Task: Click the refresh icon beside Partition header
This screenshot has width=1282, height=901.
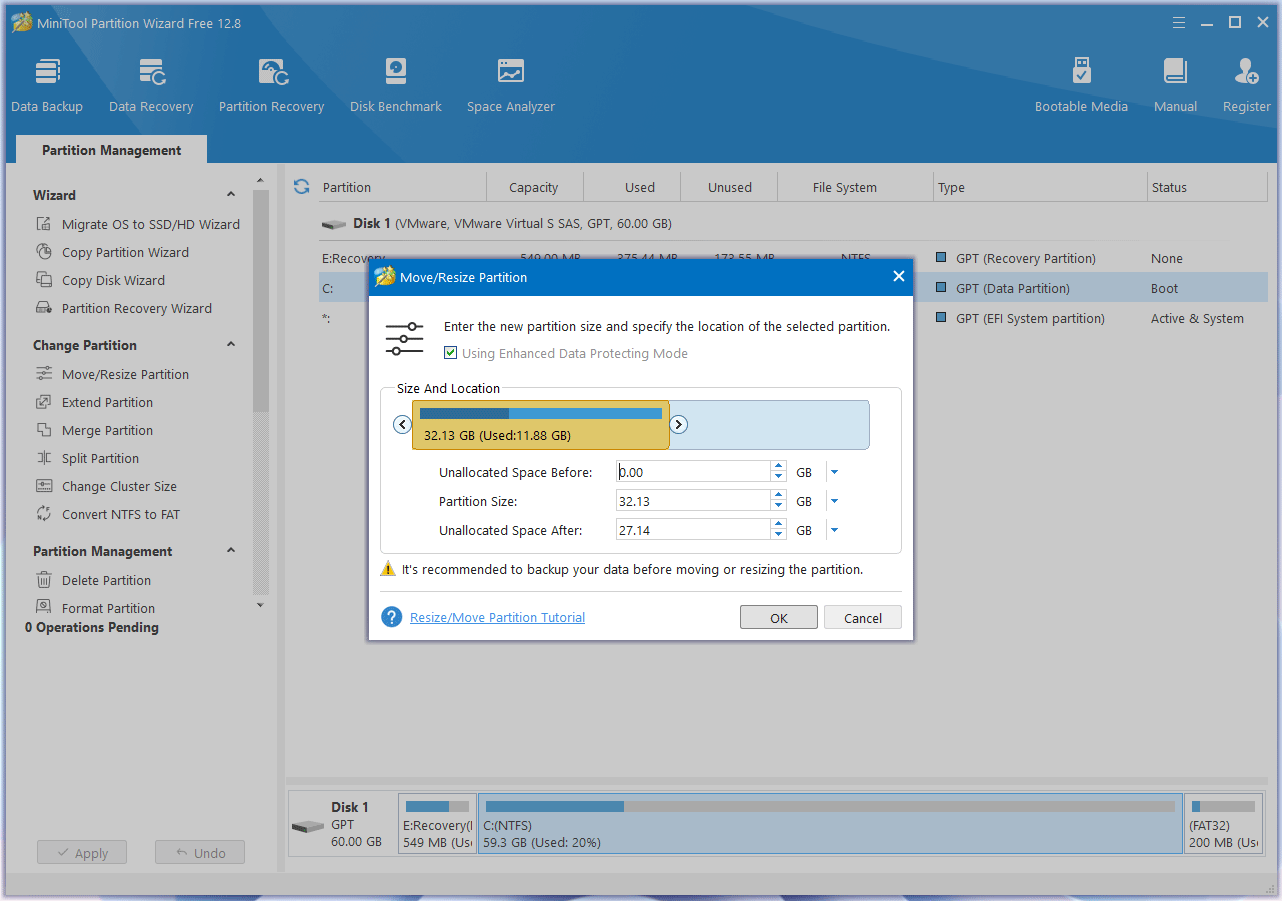Action: pyautogui.click(x=301, y=187)
